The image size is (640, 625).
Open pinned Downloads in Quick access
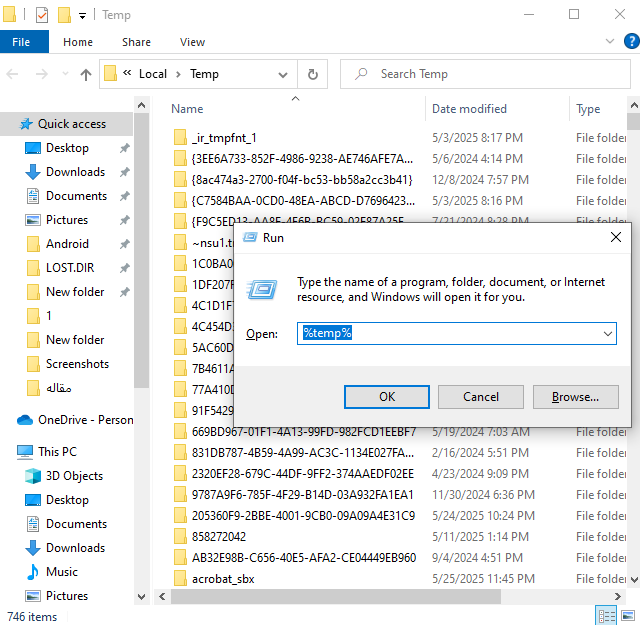point(75,172)
